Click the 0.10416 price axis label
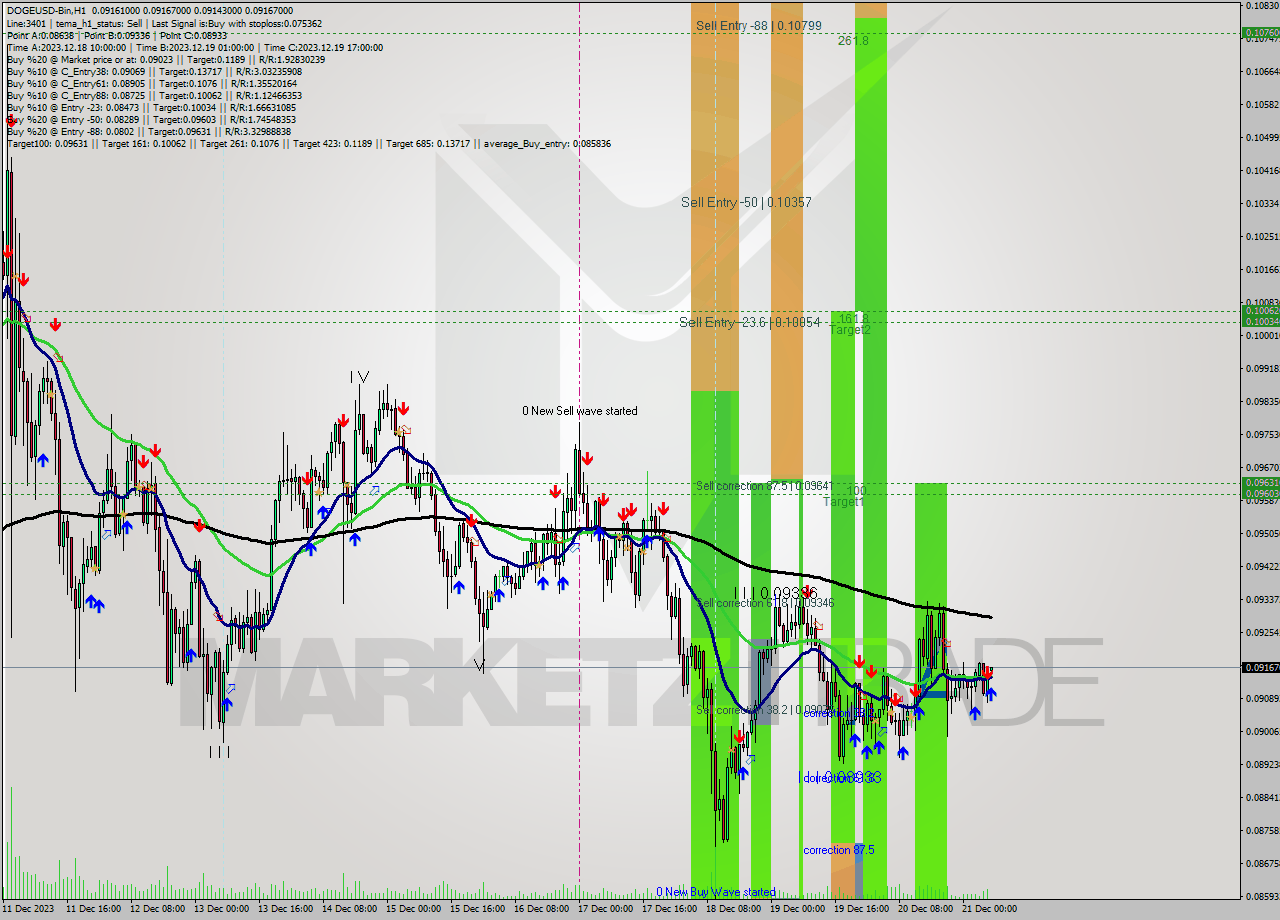The width and height of the screenshot is (1280, 920). [1263, 170]
